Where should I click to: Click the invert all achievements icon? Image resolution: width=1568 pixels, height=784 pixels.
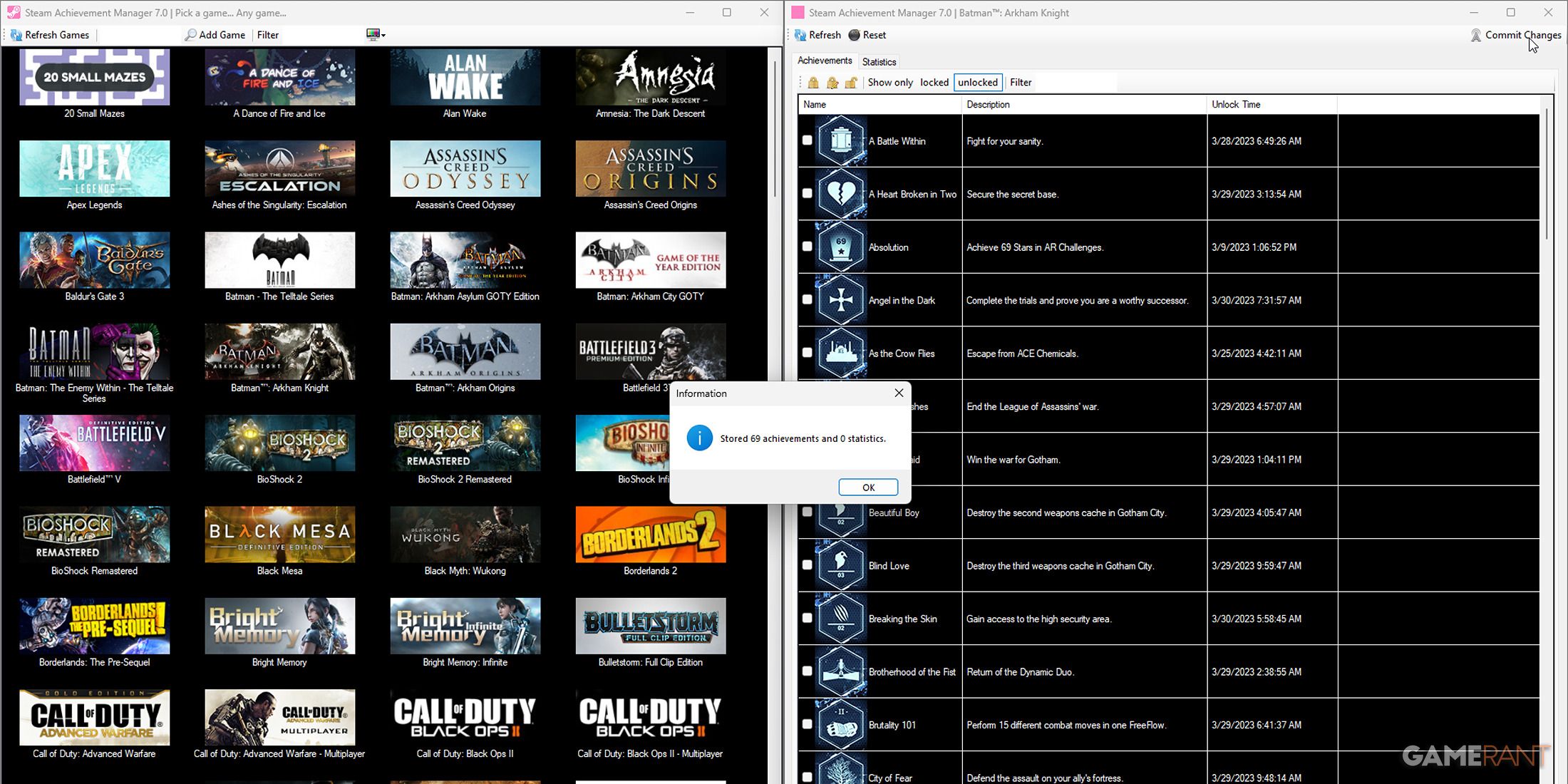(832, 83)
